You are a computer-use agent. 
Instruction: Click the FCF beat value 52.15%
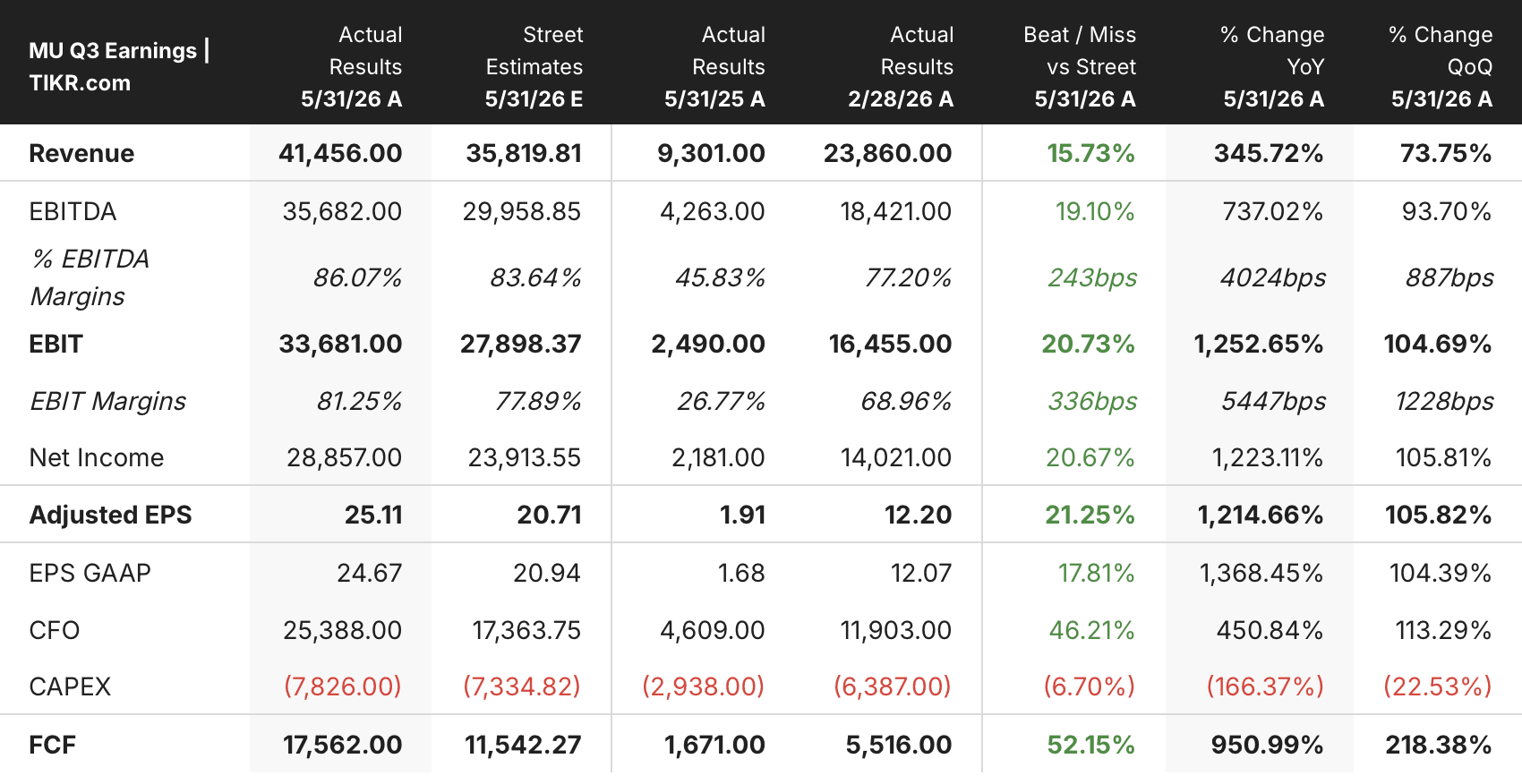point(1091,745)
